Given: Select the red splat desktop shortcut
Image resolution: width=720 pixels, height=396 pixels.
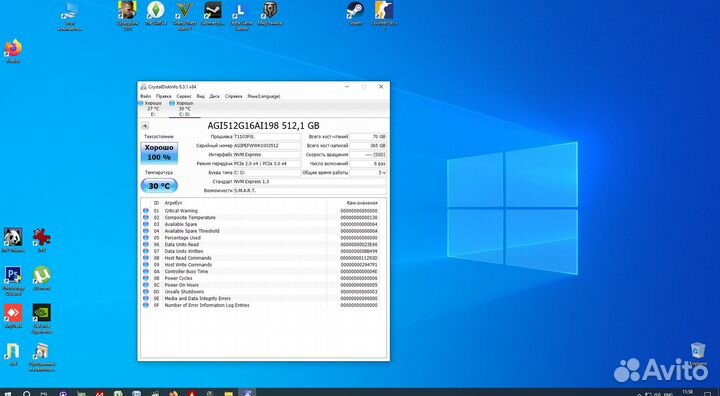Looking at the screenshot, I should (41, 240).
